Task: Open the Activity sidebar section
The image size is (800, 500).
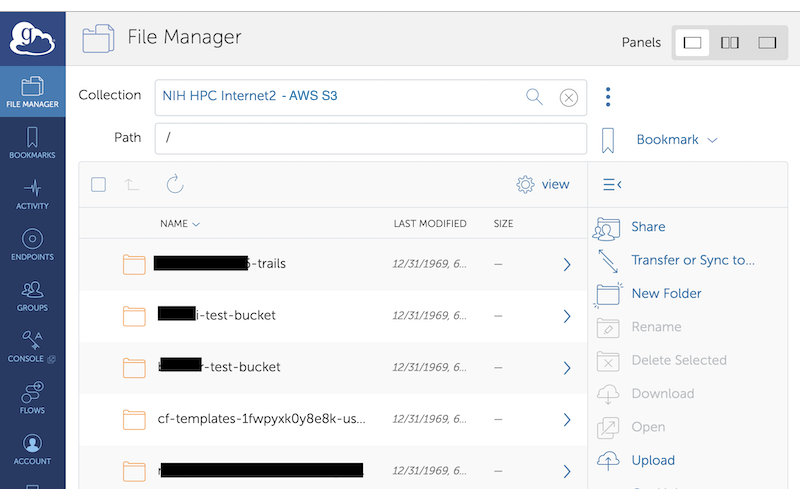Action: click(32, 194)
